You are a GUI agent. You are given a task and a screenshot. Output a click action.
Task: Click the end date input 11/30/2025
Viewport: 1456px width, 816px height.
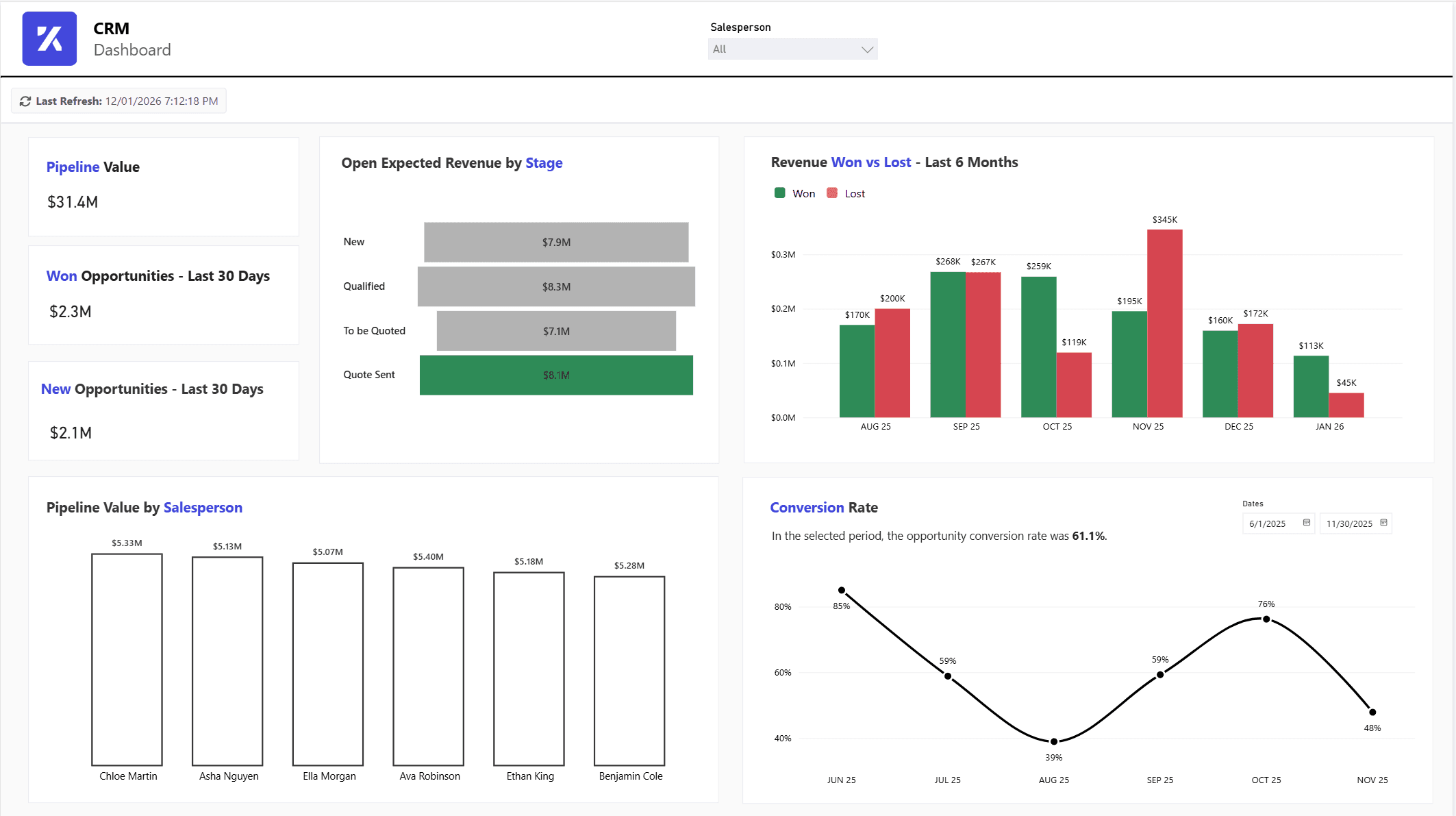[1348, 523]
